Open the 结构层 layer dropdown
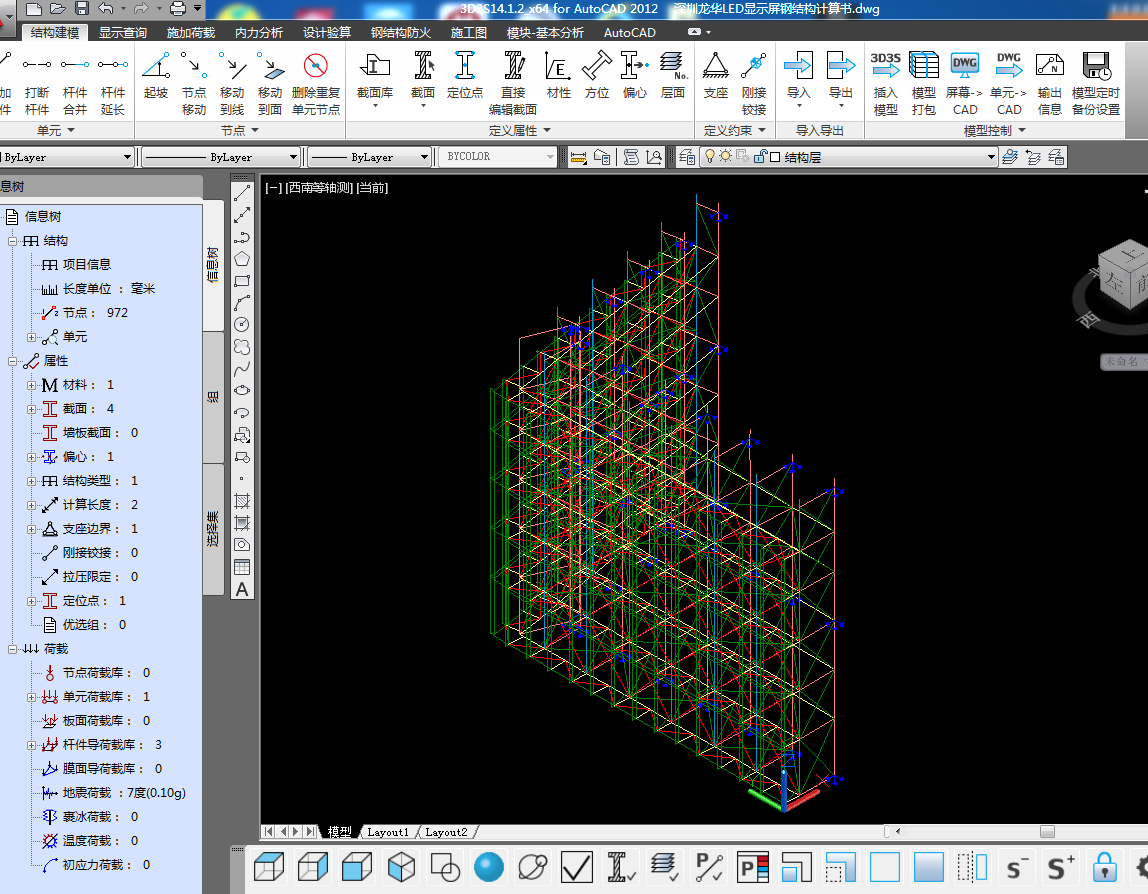The height and width of the screenshot is (894, 1148). pos(991,157)
